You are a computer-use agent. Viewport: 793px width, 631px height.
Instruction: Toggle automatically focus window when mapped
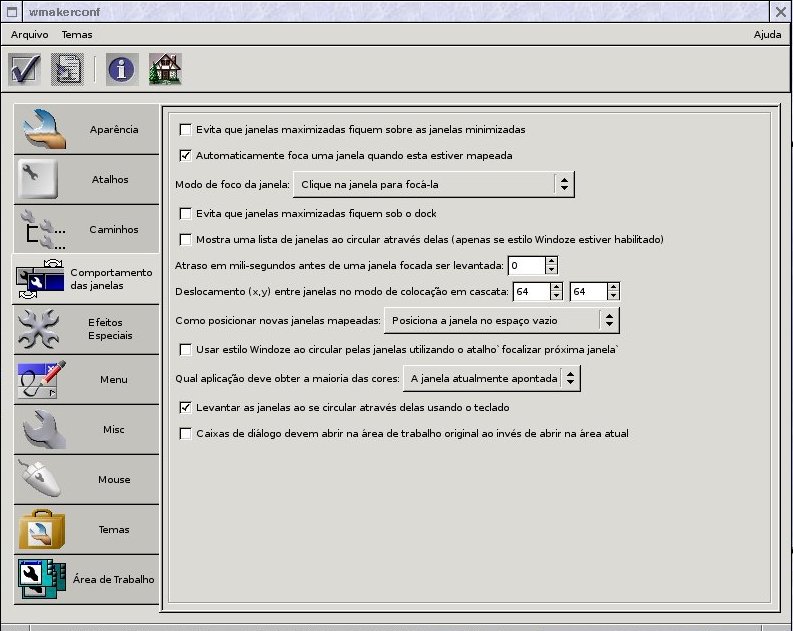click(x=186, y=156)
